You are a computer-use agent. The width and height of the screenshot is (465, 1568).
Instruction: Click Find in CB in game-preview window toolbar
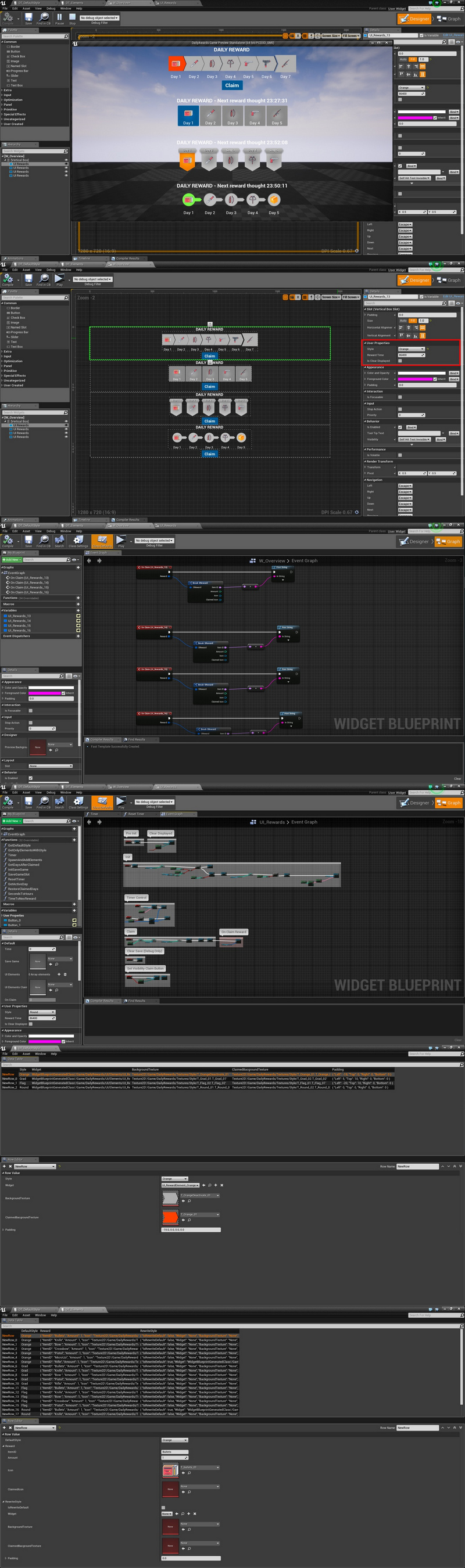tap(43, 17)
